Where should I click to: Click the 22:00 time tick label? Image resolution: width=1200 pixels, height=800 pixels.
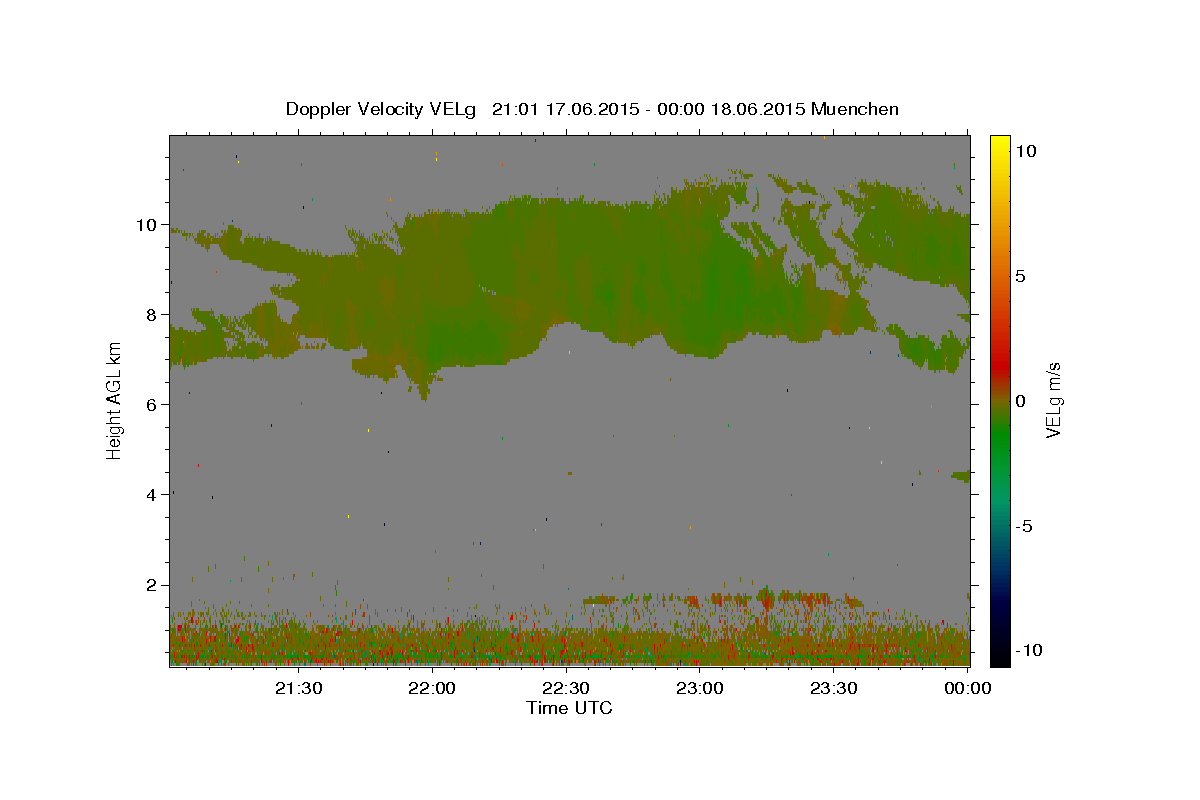tap(433, 688)
